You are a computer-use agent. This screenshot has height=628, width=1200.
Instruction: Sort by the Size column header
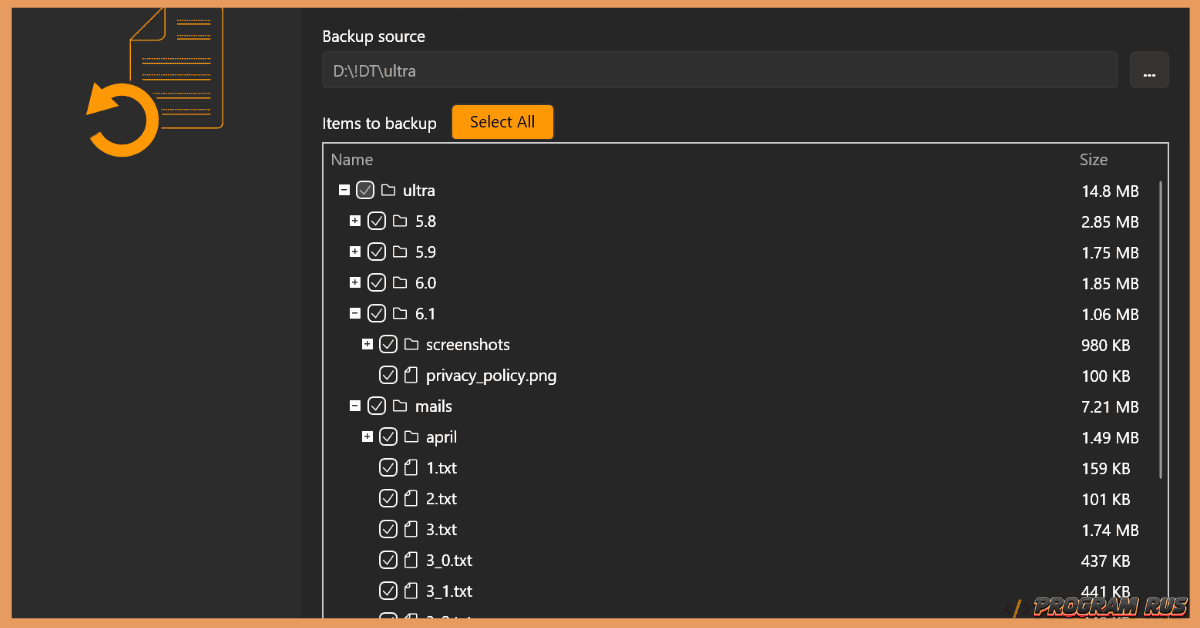click(1093, 159)
